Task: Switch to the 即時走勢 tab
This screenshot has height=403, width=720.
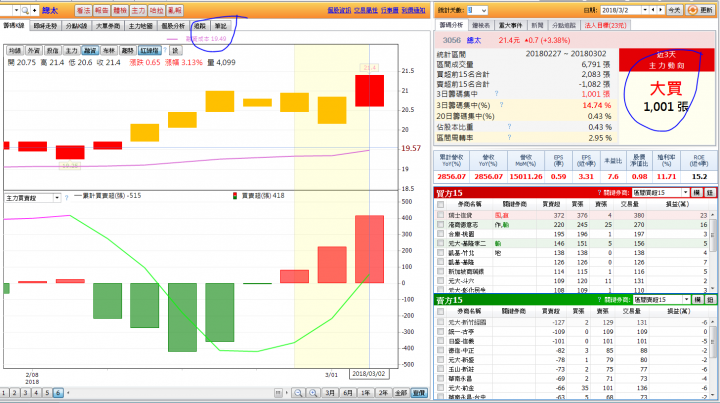Action: (45, 26)
